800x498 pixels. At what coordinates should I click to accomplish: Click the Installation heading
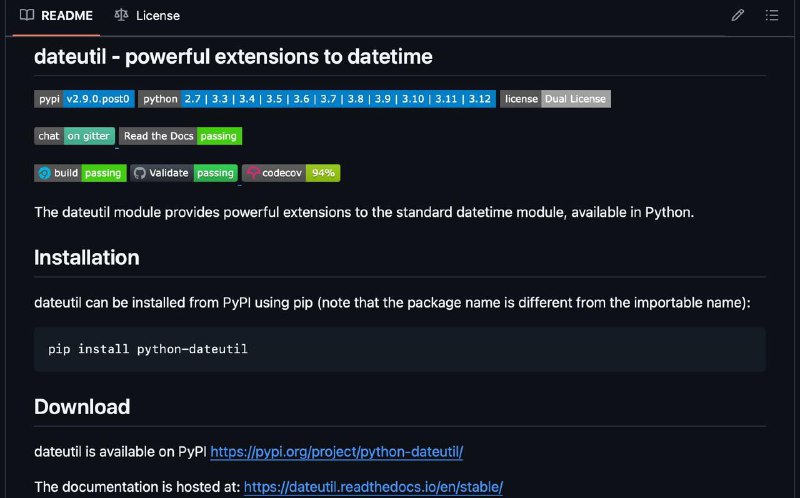pyautogui.click(x=87, y=258)
